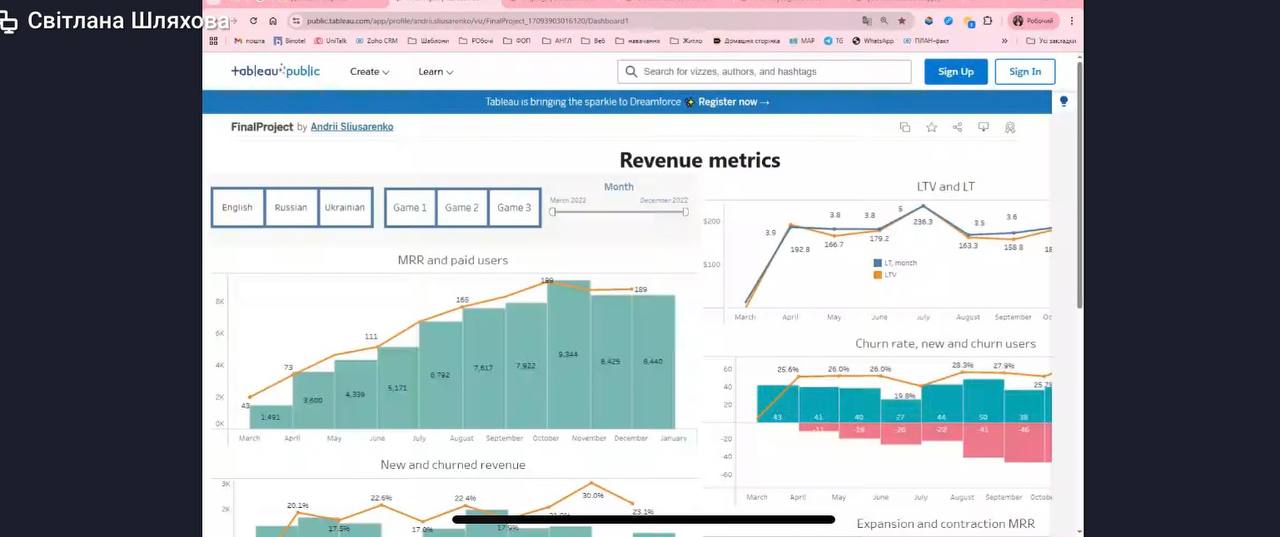
Task: Click the download viz icon
Action: pos(983,127)
